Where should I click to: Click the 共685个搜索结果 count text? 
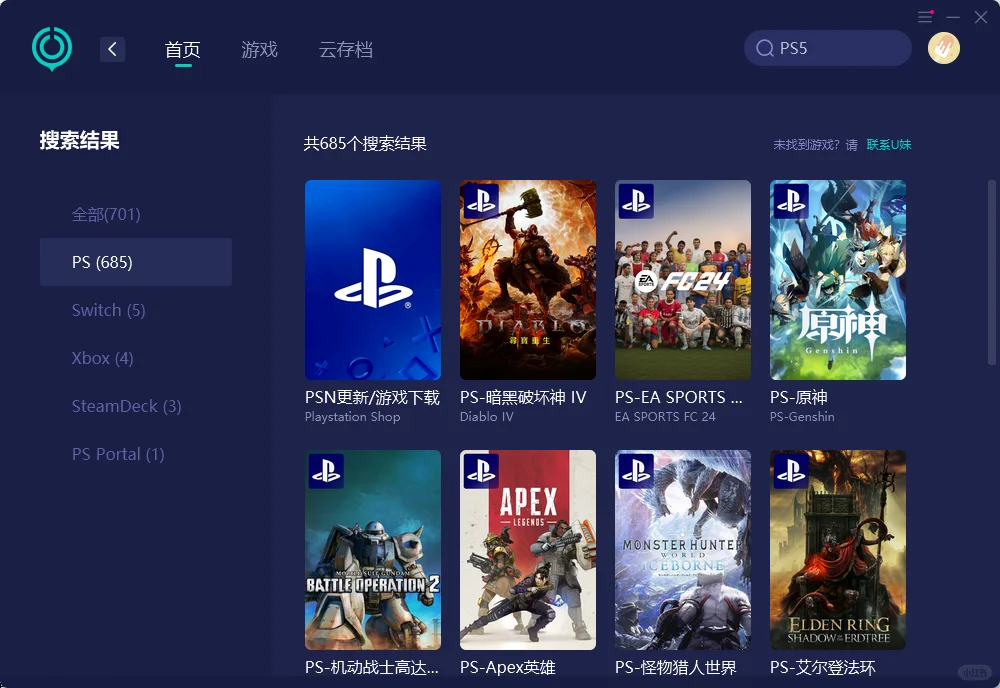[365, 143]
